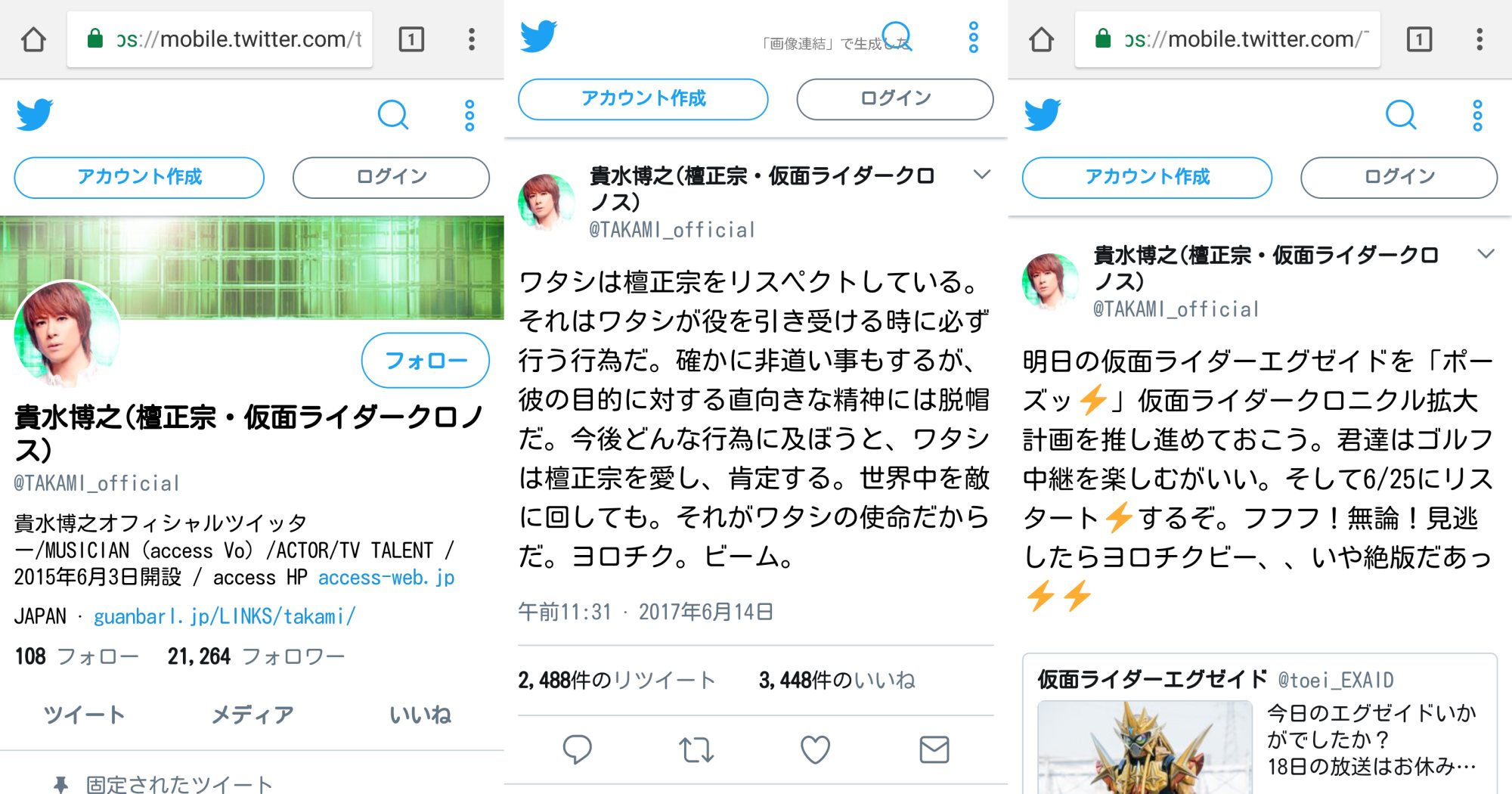Open the access-web.jp link in bio

coord(386,578)
